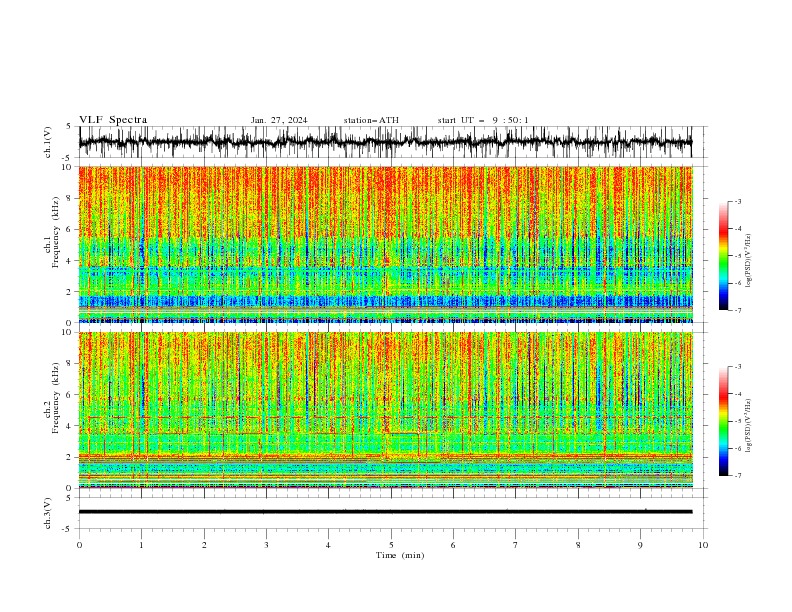Click the upper colorbar log(PSD) label

coord(749,261)
